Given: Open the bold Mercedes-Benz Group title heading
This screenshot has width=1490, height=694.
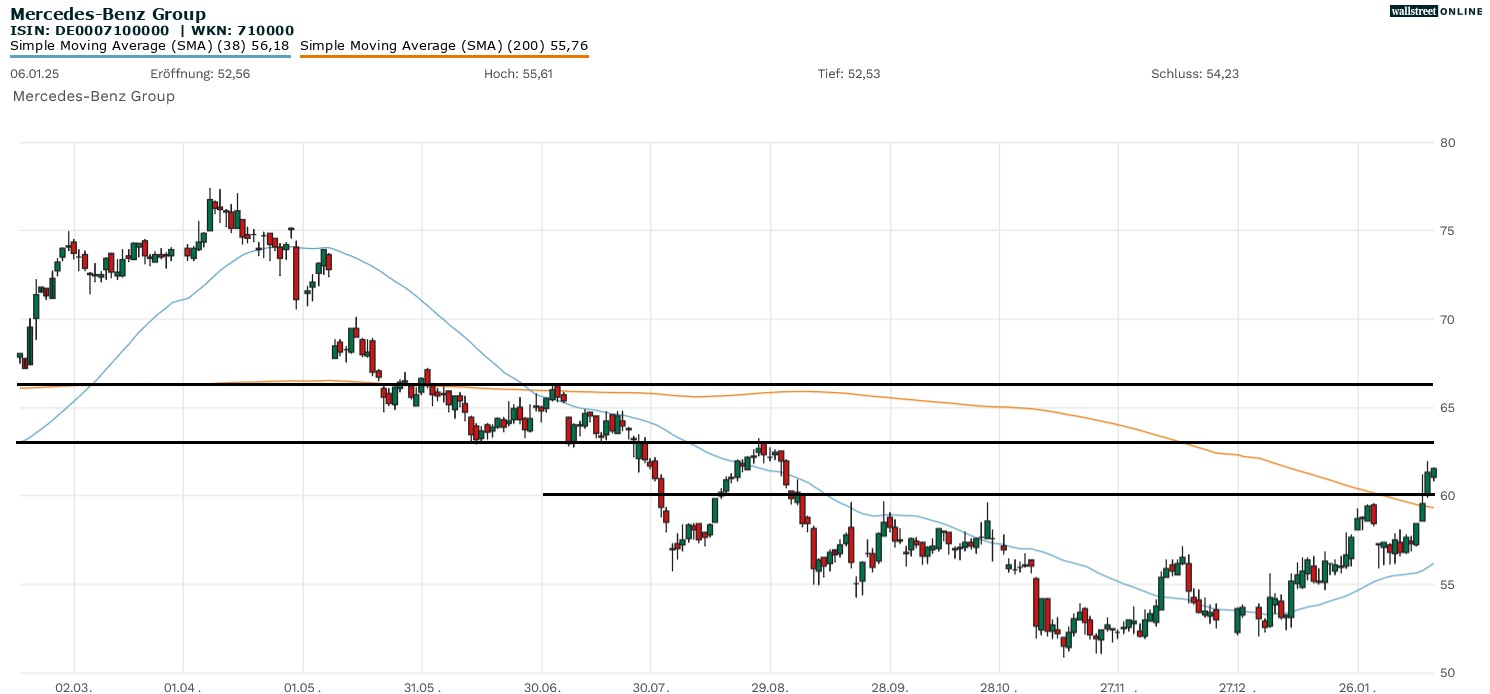Looking at the screenshot, I should tap(108, 14).
